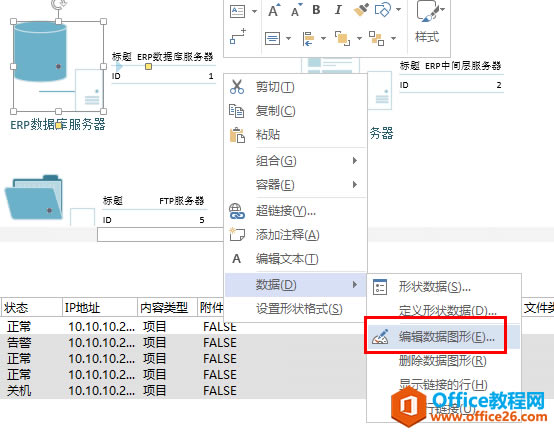The width and height of the screenshot is (554, 434).
Task: Select the Format Painter brush icon
Action: pos(361,10)
